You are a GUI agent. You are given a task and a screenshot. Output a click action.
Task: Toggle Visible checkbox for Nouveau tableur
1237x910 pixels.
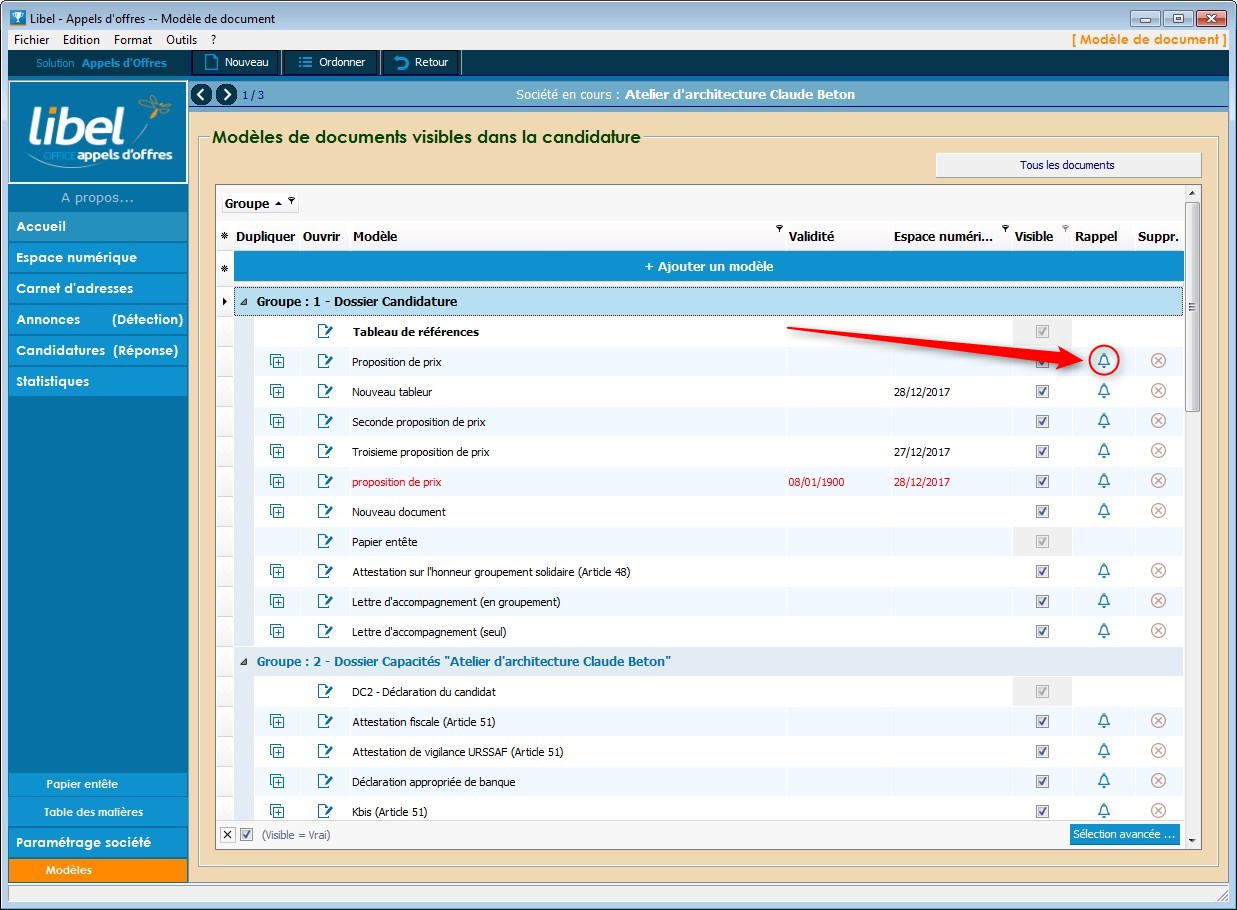1042,391
